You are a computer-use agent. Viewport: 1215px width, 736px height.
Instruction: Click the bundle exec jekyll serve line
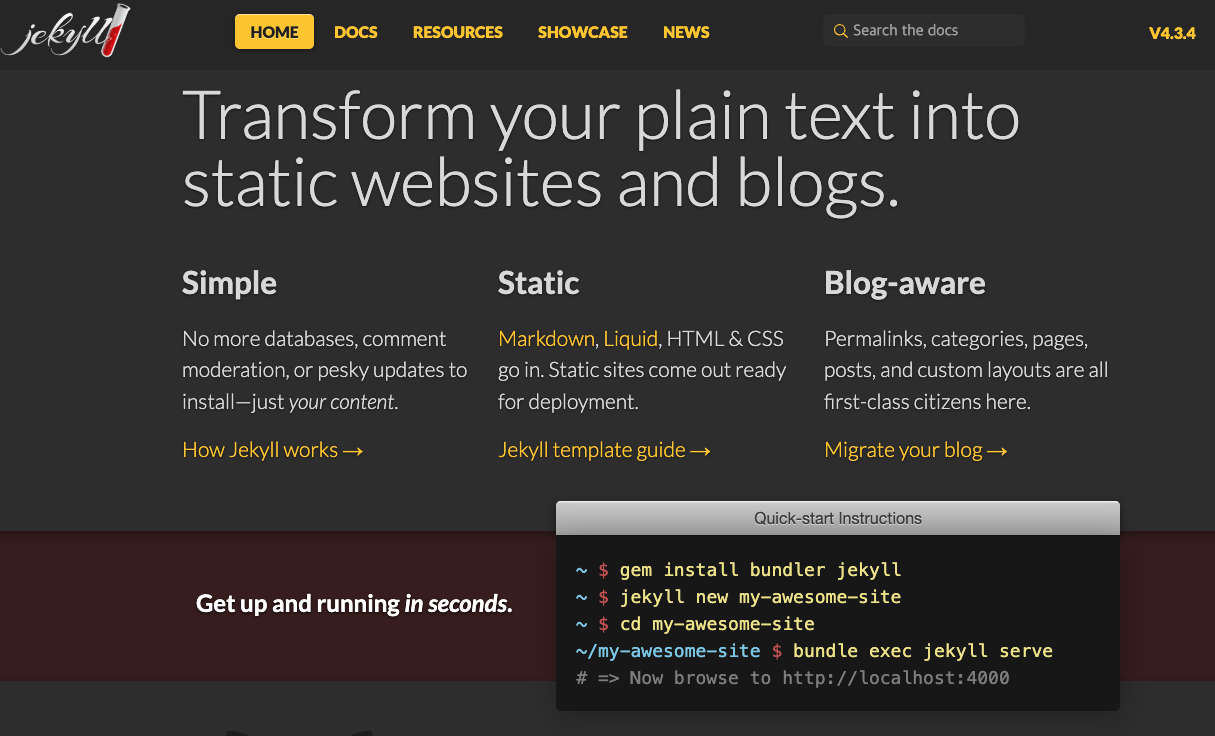tap(815, 651)
